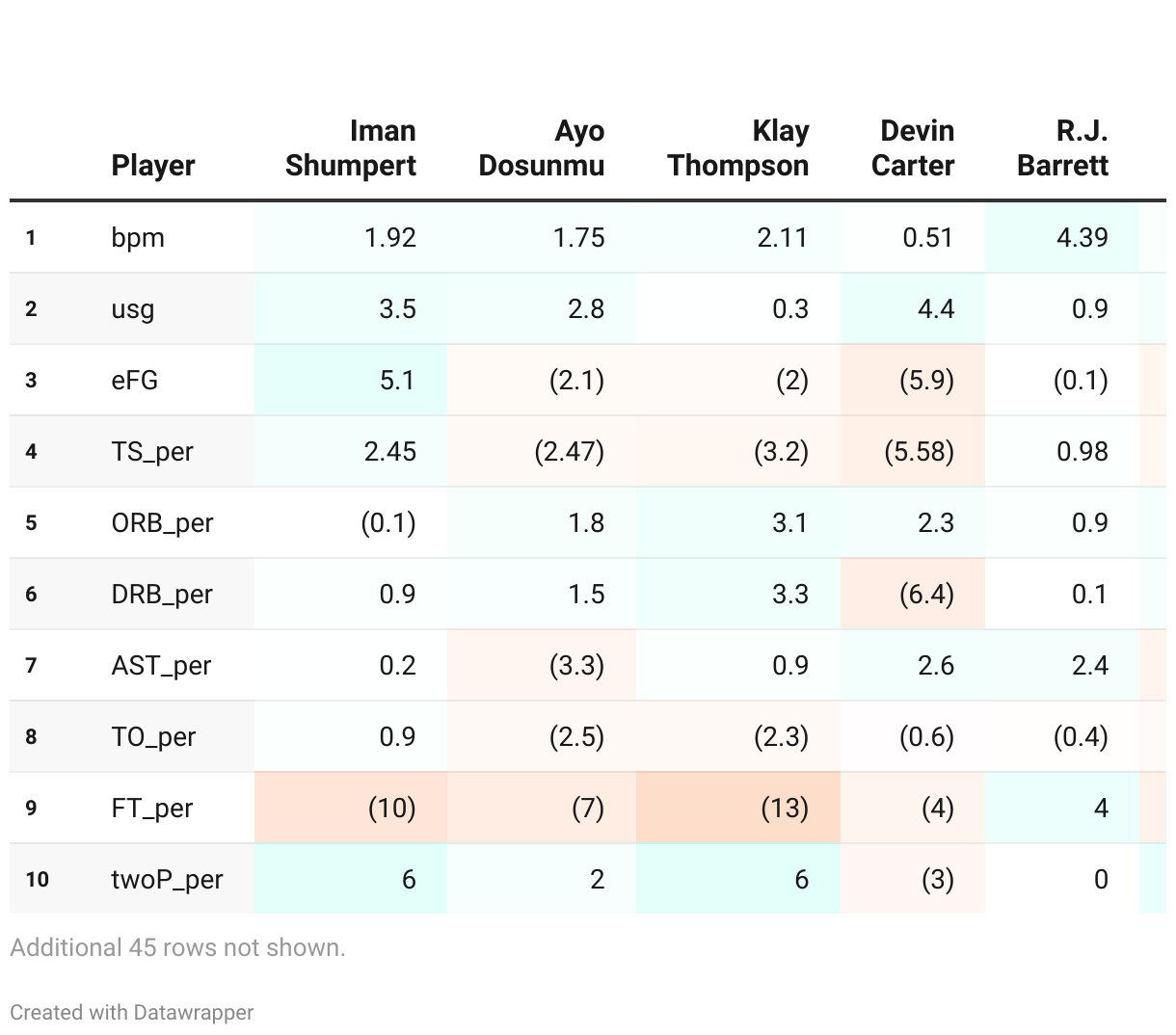Click row number 10 in the index column

click(x=37, y=879)
